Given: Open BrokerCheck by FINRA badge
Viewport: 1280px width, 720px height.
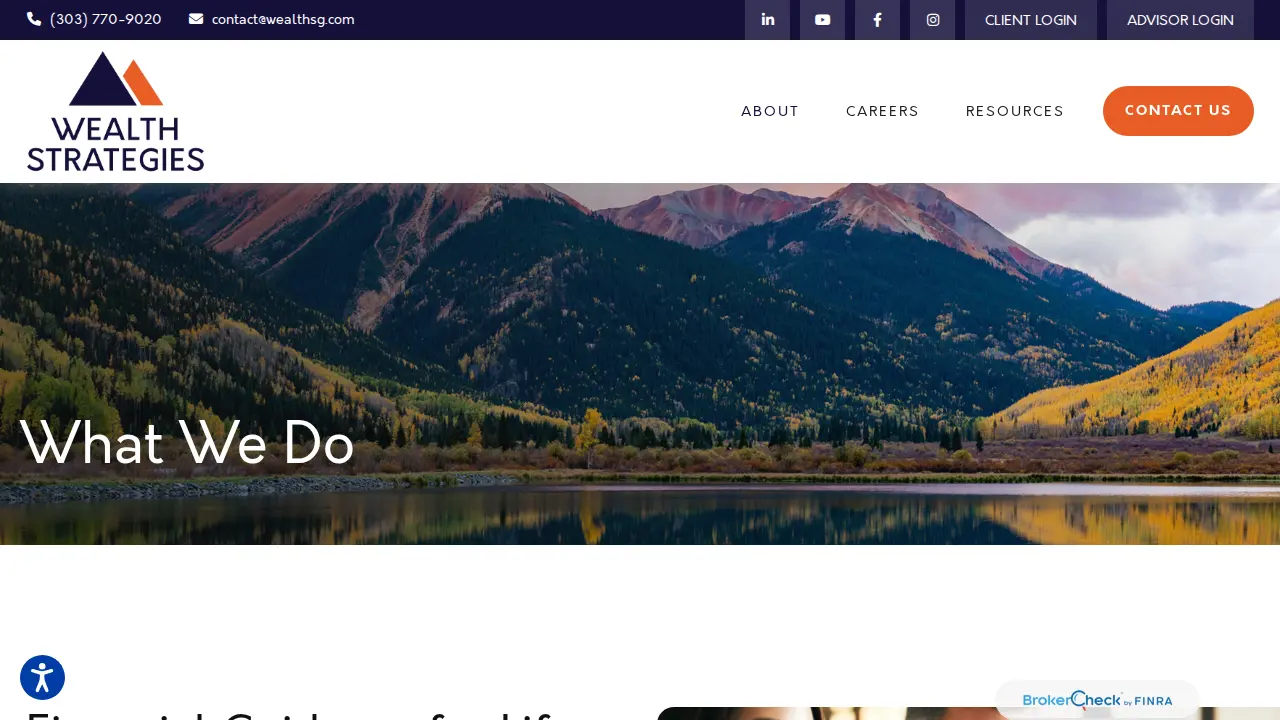Looking at the screenshot, I should click(x=1097, y=700).
